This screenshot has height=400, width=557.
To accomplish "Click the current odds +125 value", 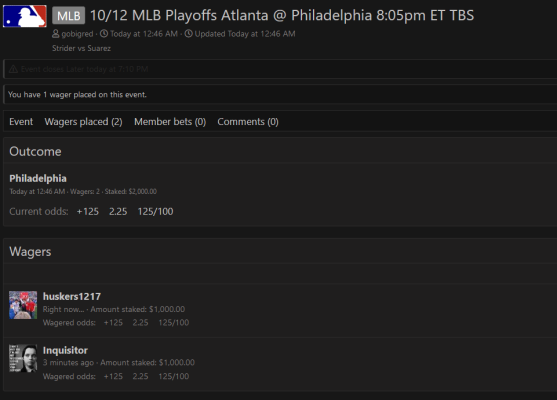I will pyautogui.click(x=88, y=211).
